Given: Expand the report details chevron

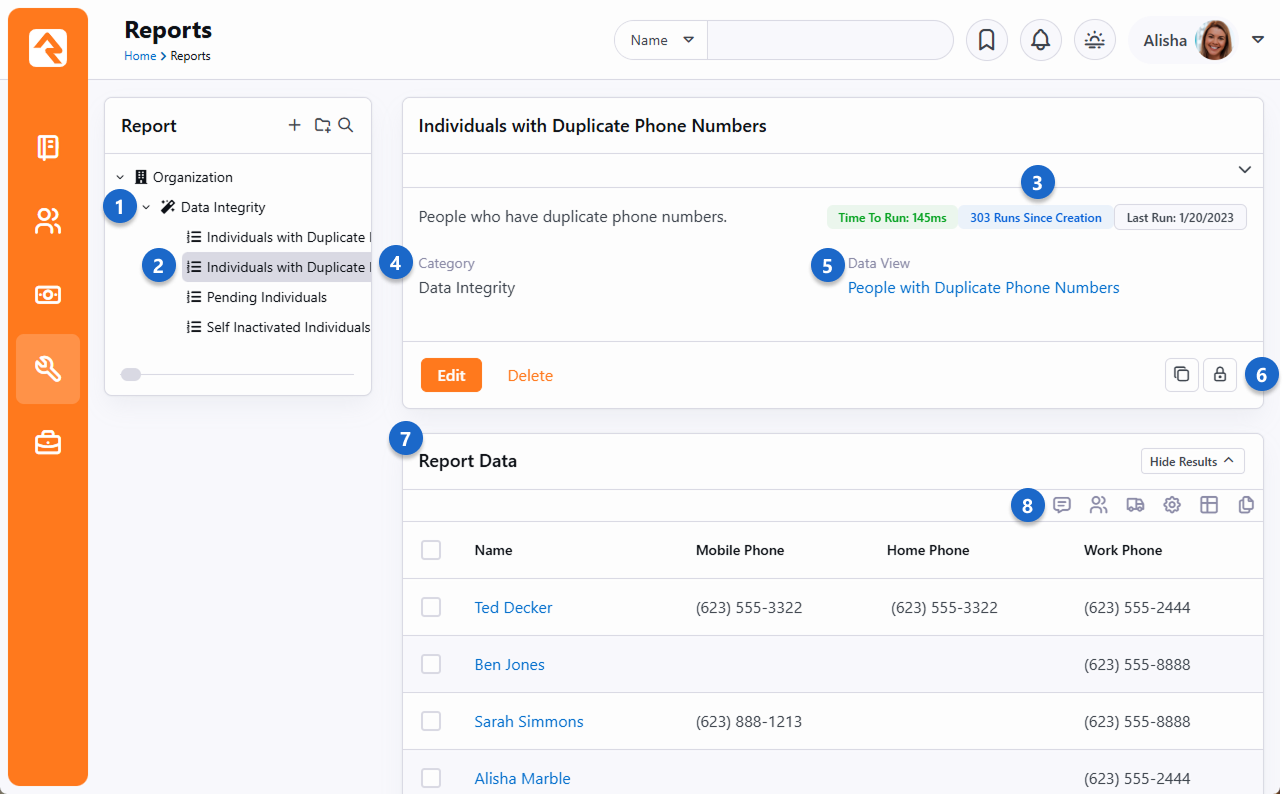Looking at the screenshot, I should [1244, 169].
